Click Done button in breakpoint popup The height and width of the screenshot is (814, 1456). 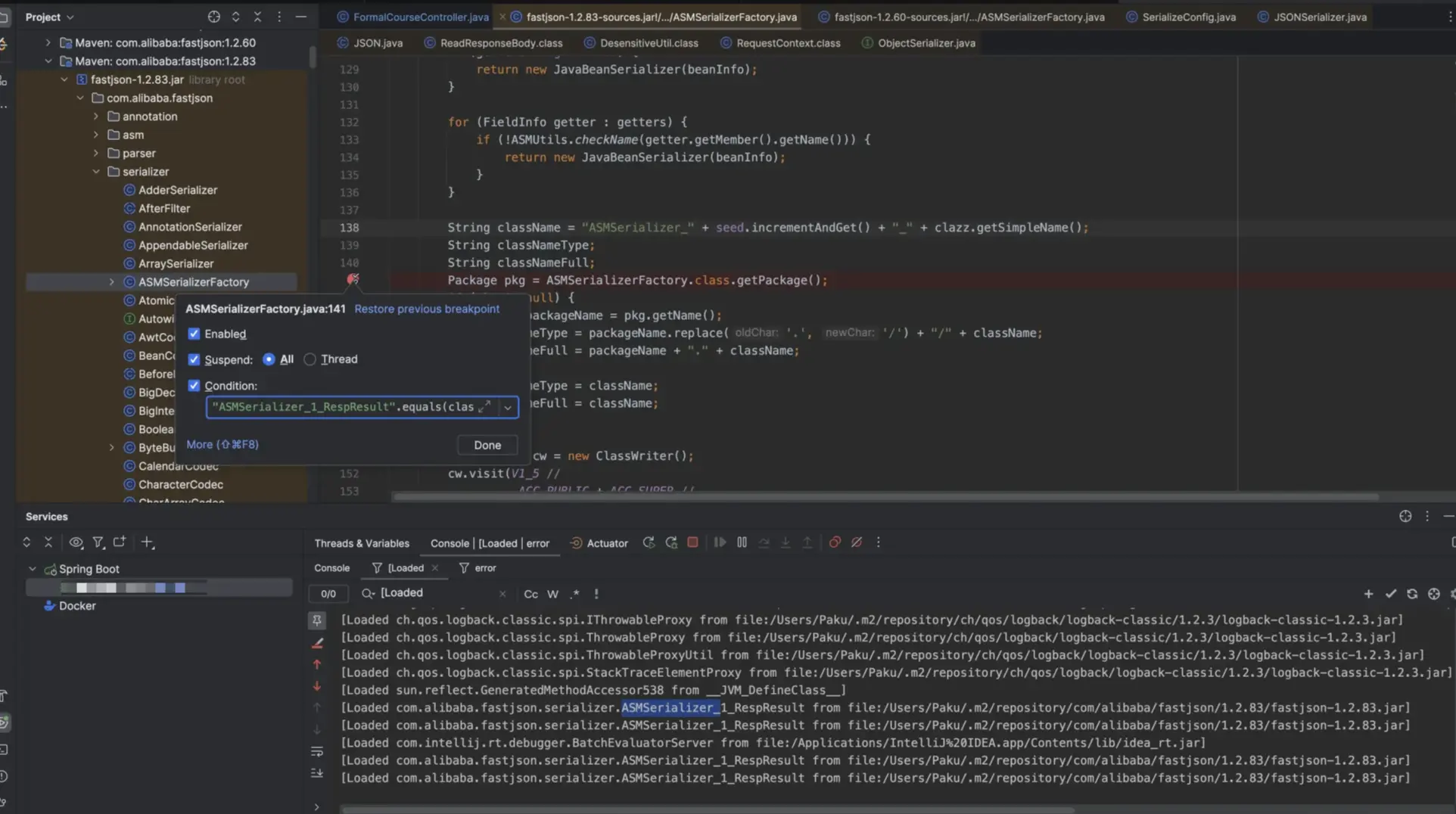tap(487, 445)
